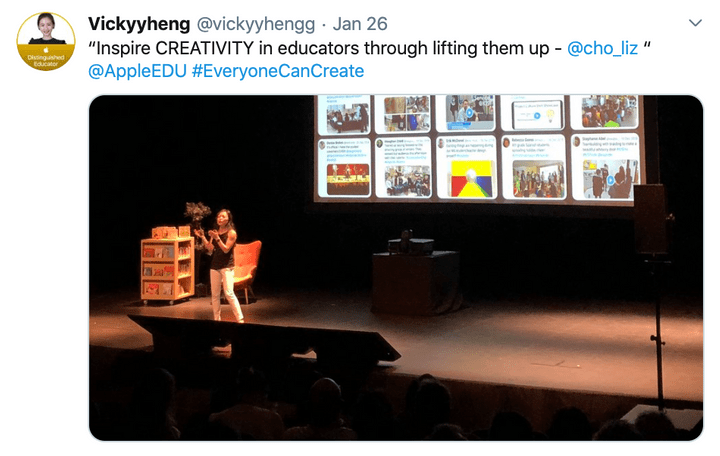Open the Jan 26 tweet timestamp
The image size is (720, 456).
coord(360,24)
